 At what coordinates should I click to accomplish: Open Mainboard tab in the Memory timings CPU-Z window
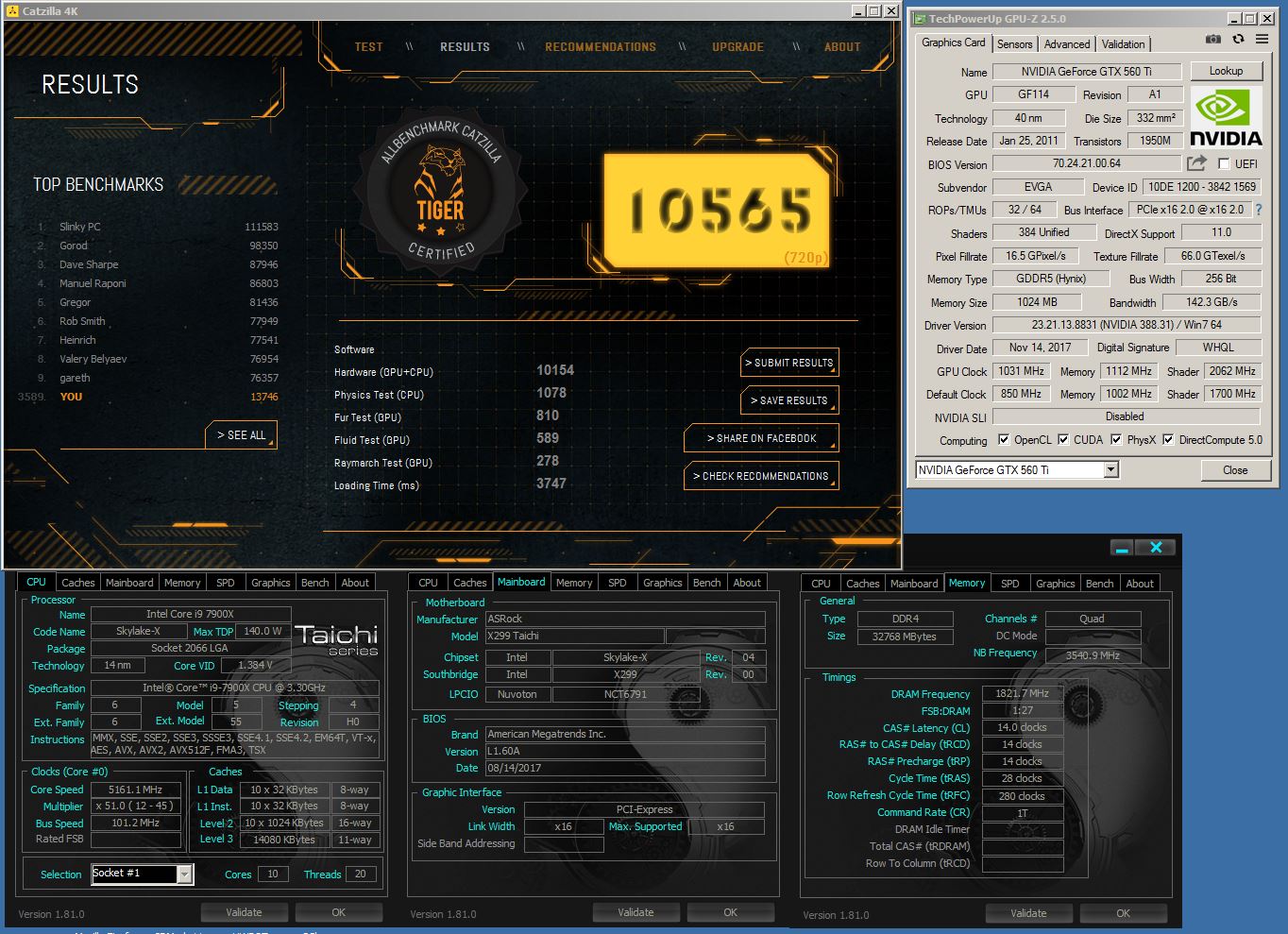coord(914,584)
